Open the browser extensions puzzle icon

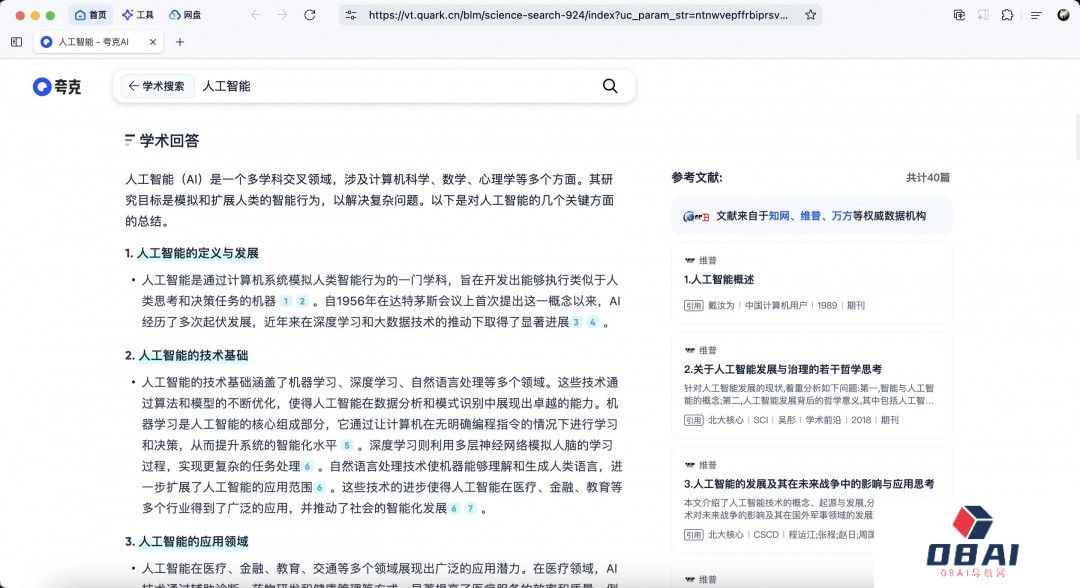1007,15
